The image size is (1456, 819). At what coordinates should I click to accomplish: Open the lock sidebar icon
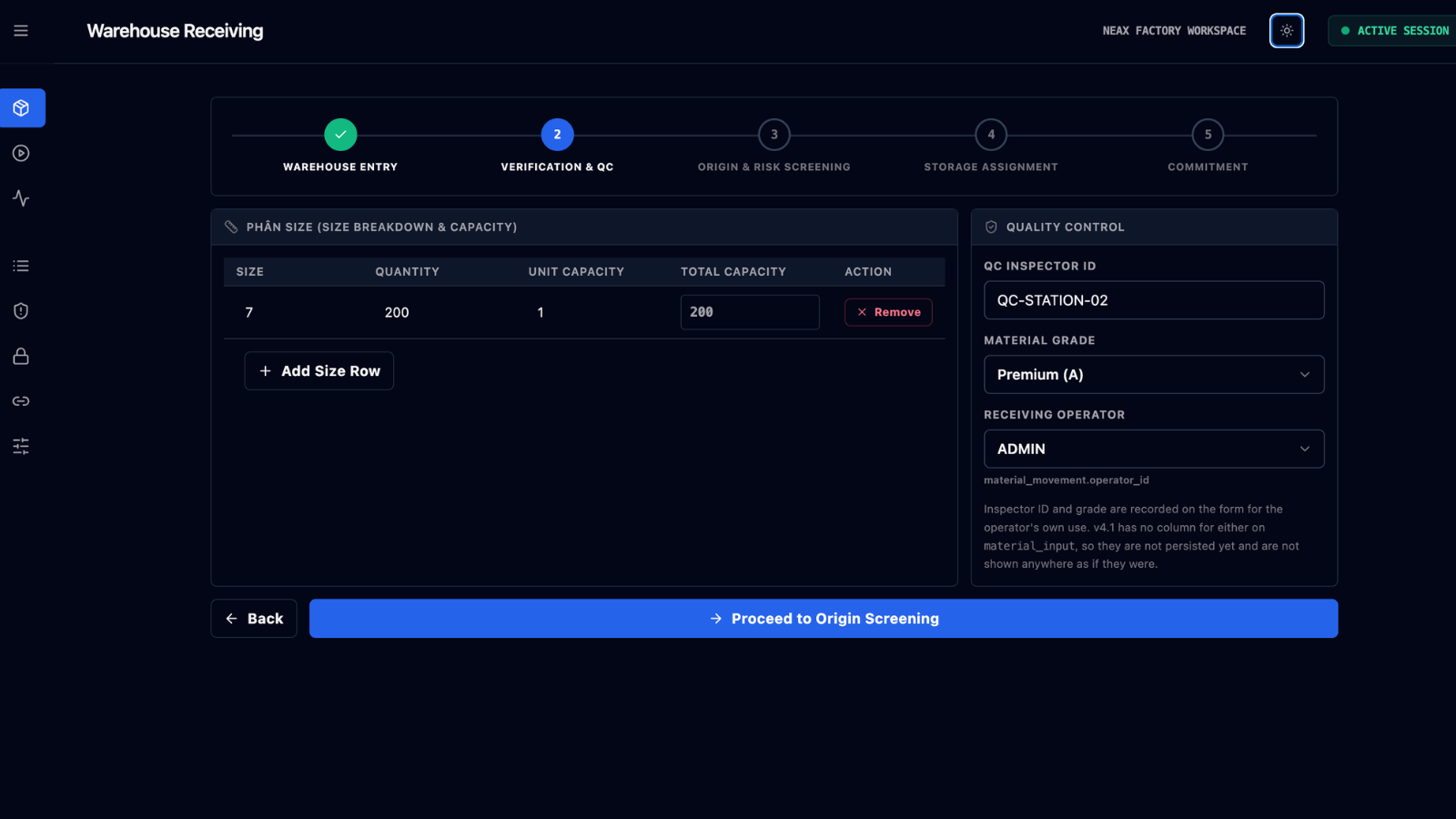pos(21,356)
